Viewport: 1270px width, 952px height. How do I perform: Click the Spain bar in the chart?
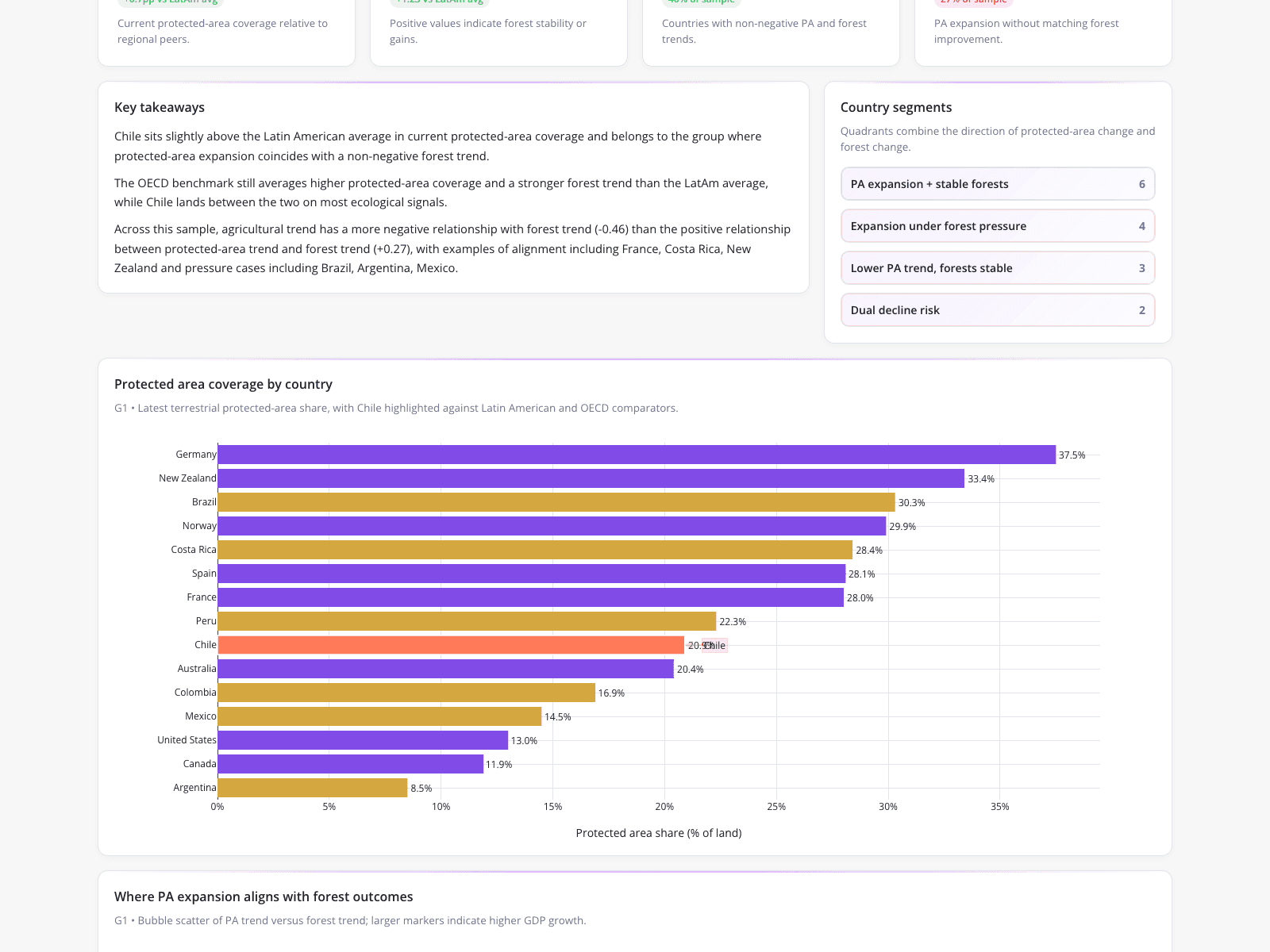coord(532,574)
